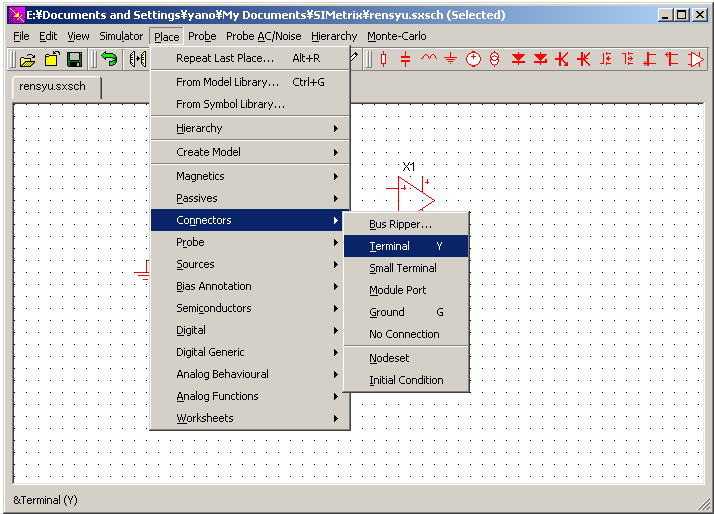The image size is (714, 514).
Task: Select No Connection
Action: (x=406, y=334)
